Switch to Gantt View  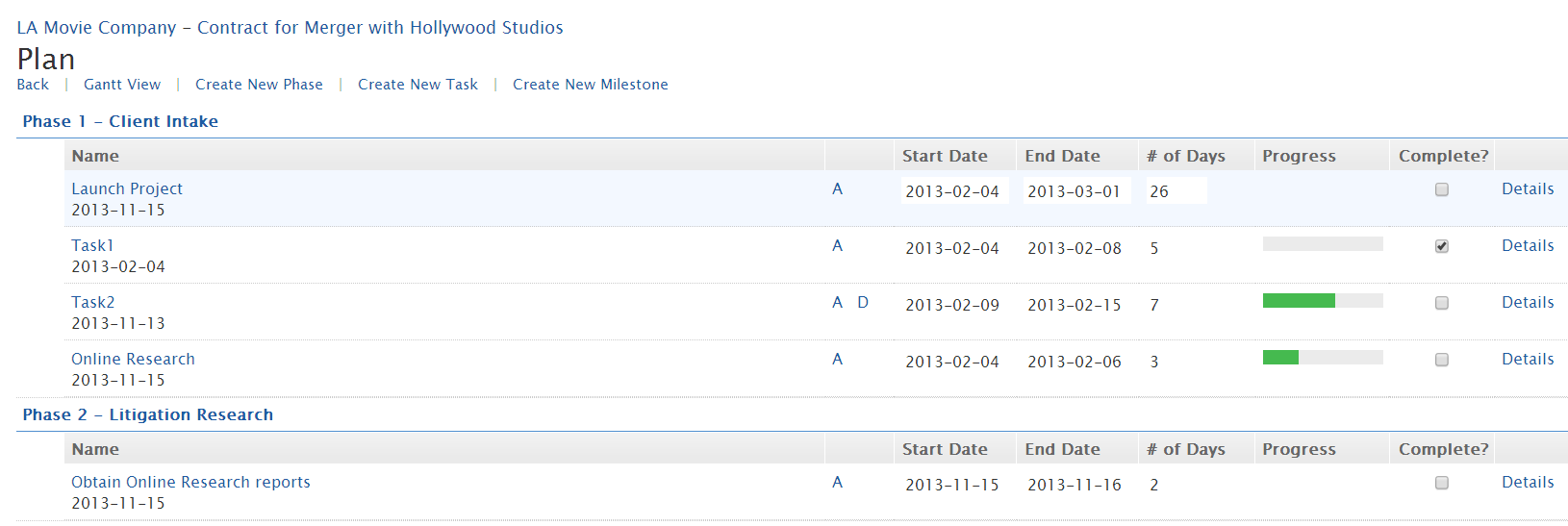pos(122,85)
